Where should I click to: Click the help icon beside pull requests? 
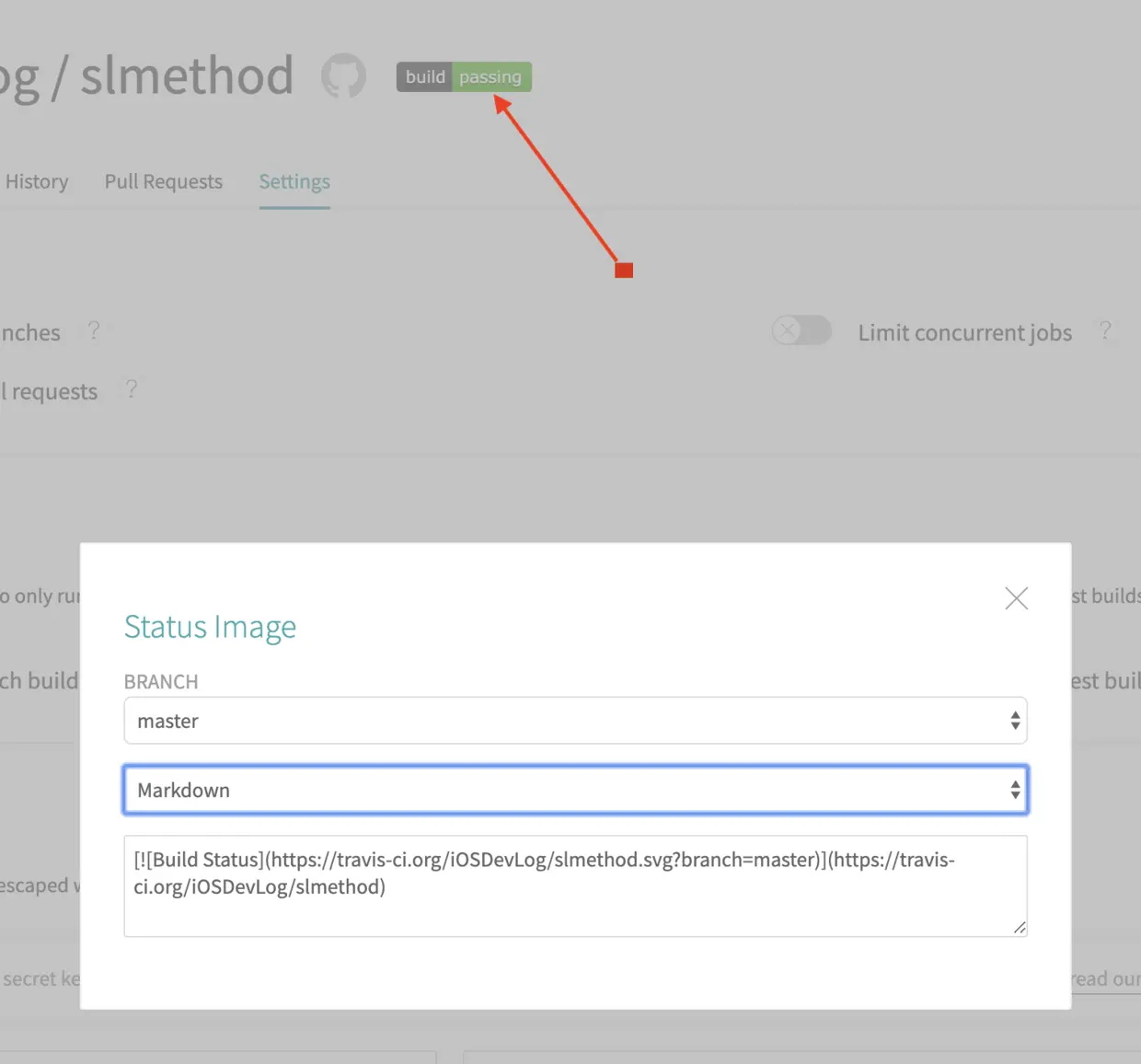click(131, 388)
